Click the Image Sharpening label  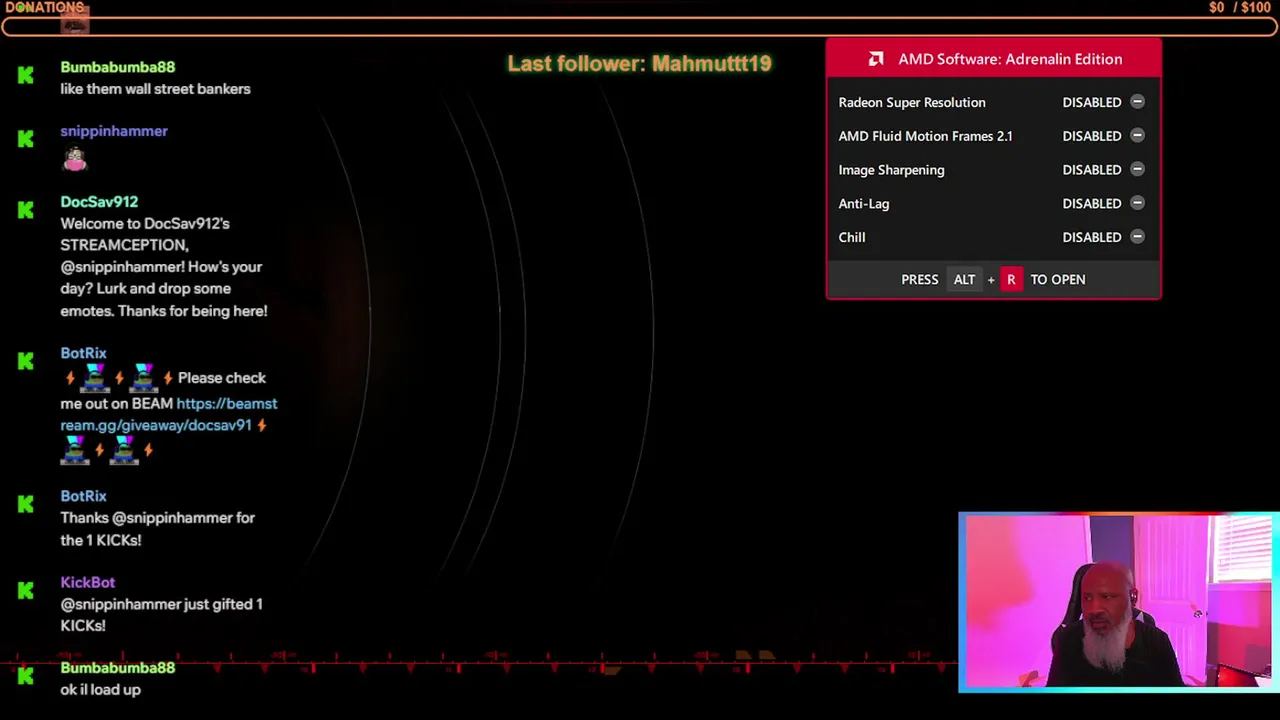[x=891, y=170]
